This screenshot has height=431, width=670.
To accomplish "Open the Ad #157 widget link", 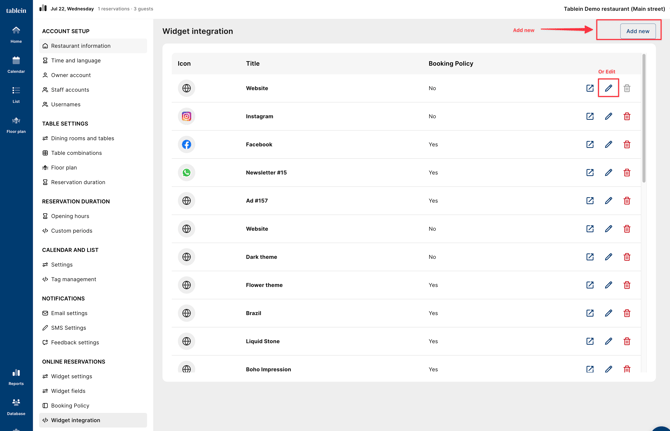I will coord(590,201).
